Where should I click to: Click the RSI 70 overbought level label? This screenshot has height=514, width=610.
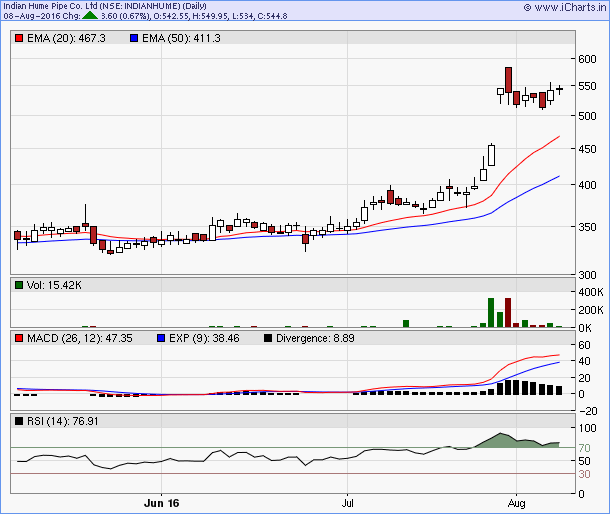584,448
